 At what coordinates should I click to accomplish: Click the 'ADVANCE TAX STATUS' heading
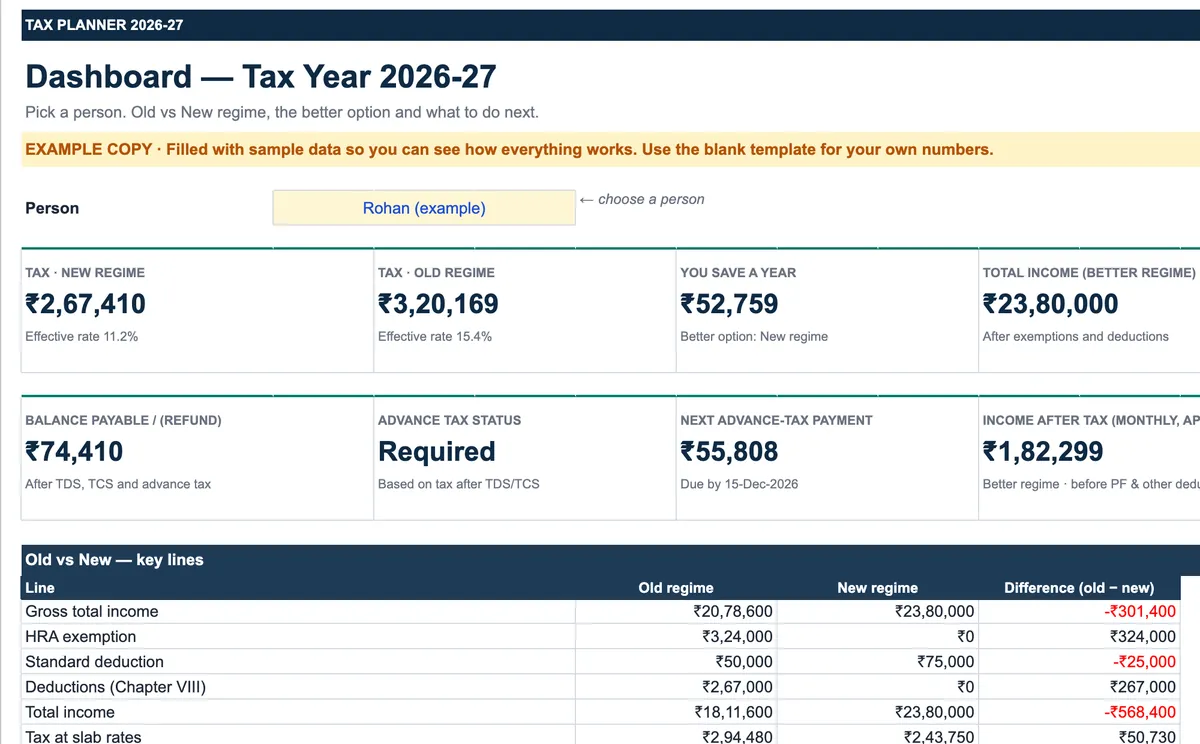449,420
